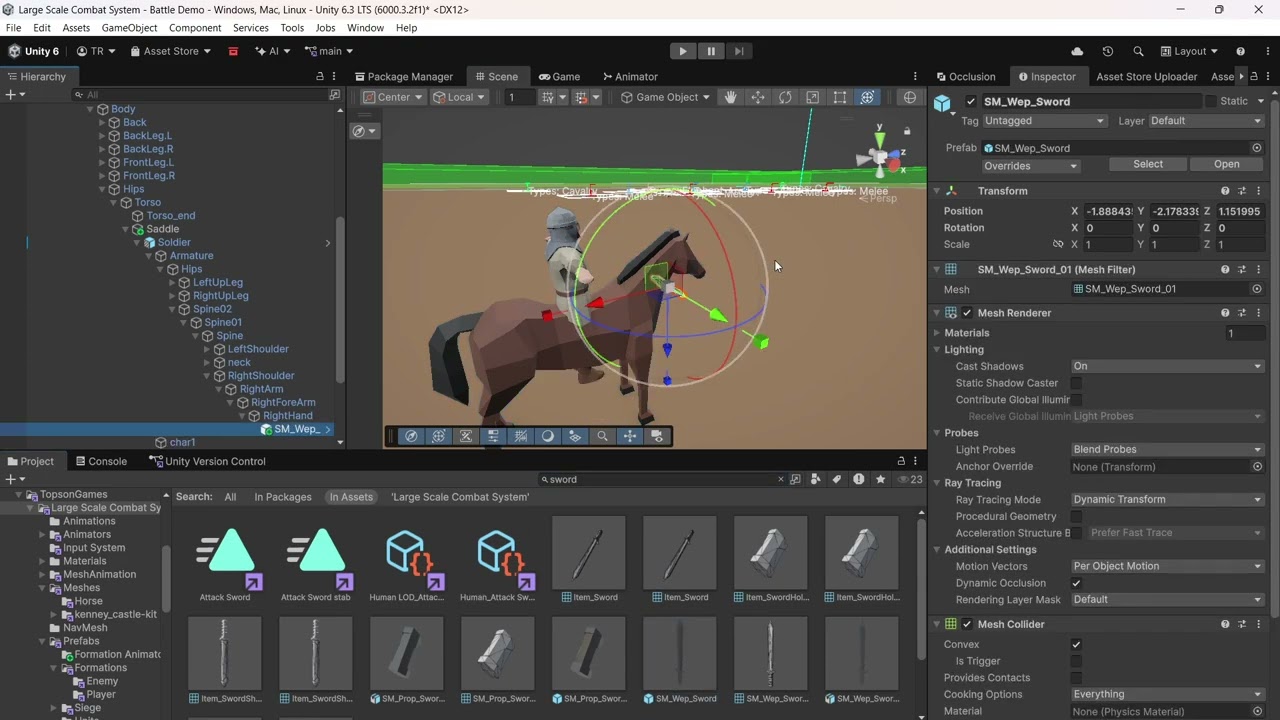The height and width of the screenshot is (720, 1280).
Task: Open the Package Manager tab
Action: [x=404, y=76]
